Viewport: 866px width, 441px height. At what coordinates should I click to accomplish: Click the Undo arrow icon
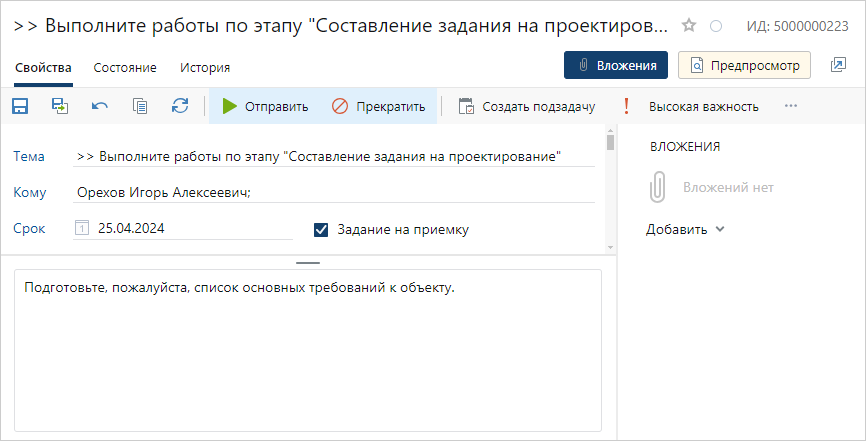point(100,106)
